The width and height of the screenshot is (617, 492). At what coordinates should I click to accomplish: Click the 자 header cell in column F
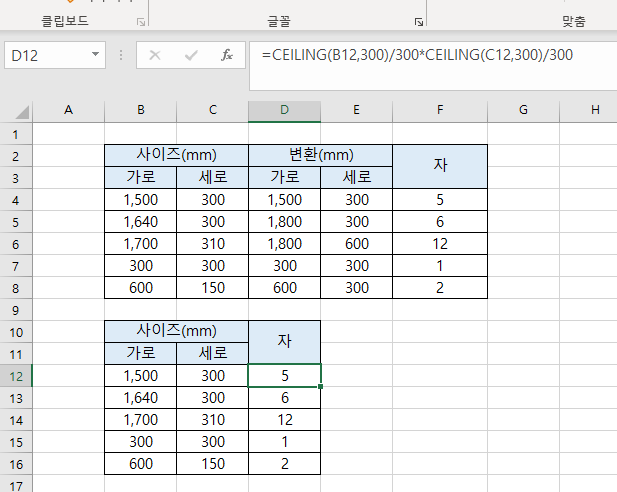click(440, 166)
